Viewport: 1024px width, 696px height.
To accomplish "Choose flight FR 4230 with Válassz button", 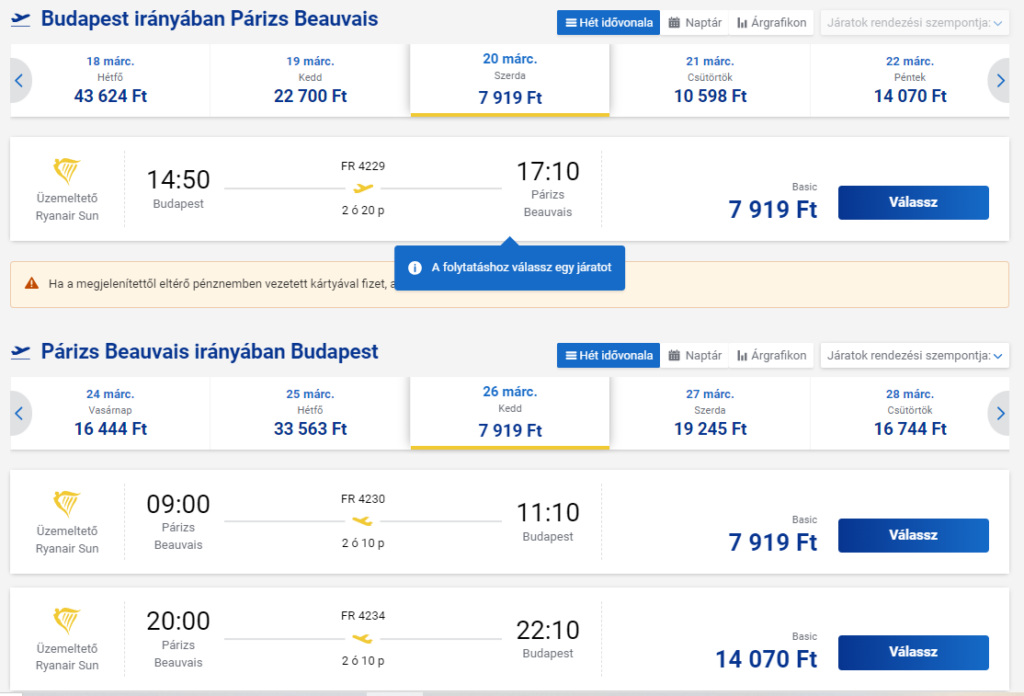I will point(913,535).
